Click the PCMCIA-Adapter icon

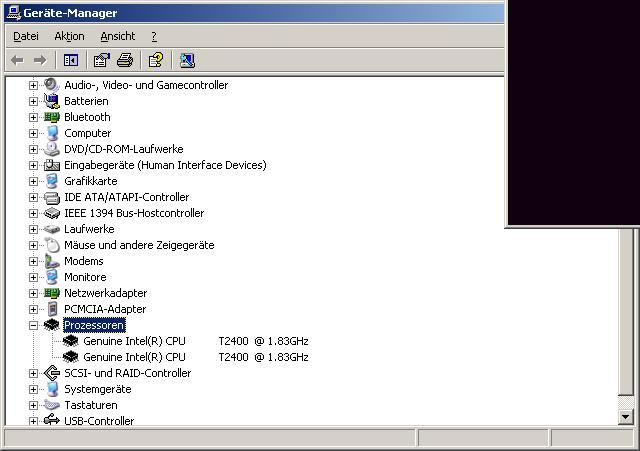[x=52, y=309]
